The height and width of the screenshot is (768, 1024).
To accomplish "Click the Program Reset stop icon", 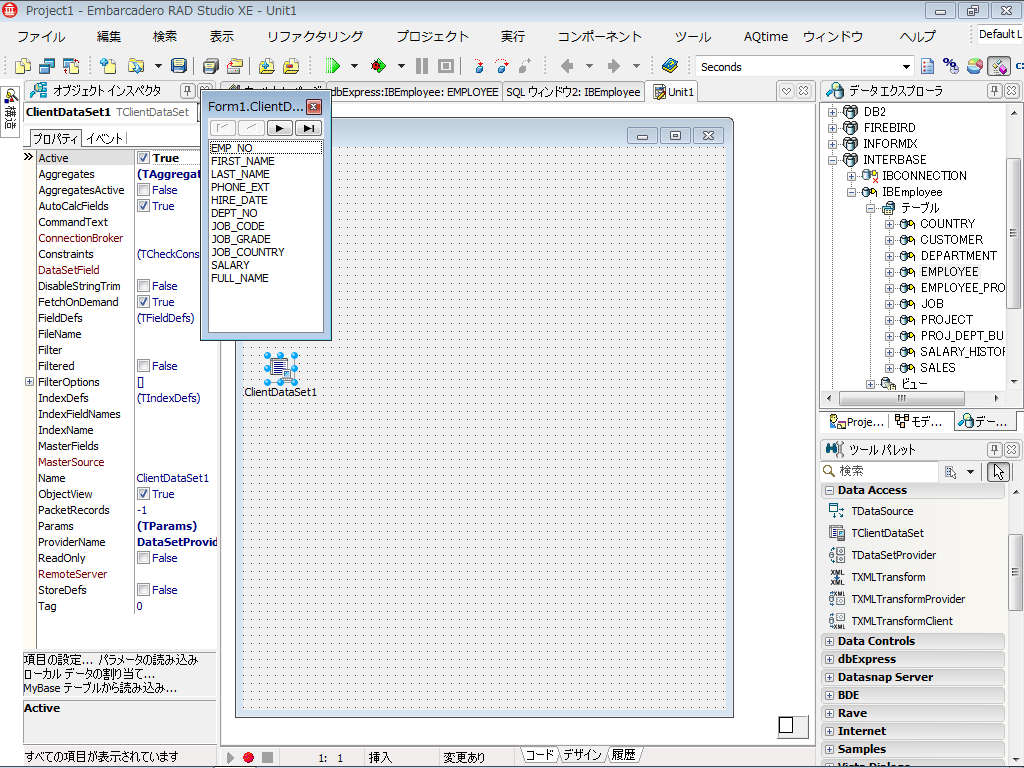I will (446, 66).
